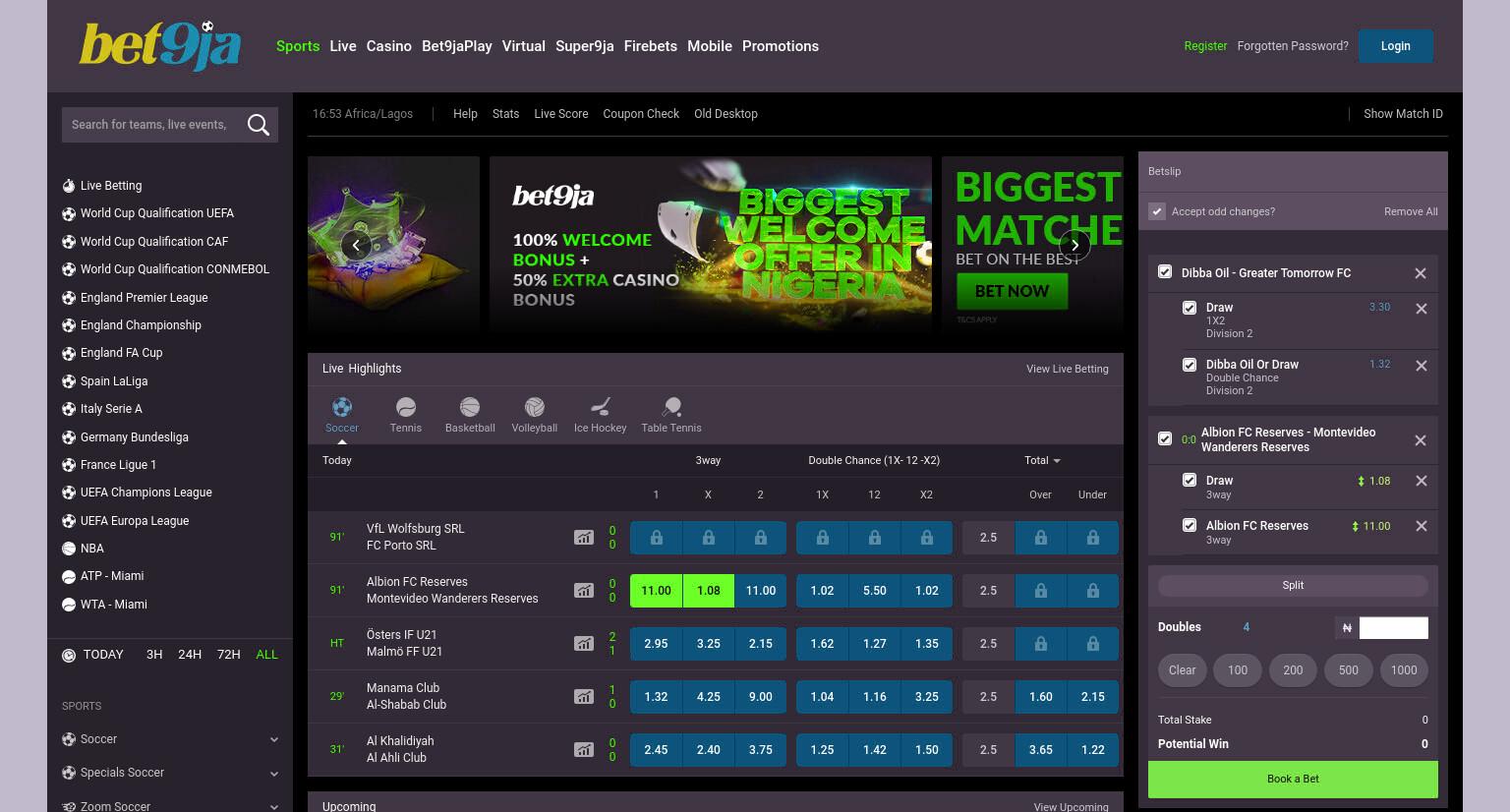Click View Live Betting link
Viewport: 1510px width, 812px height.
point(1067,369)
